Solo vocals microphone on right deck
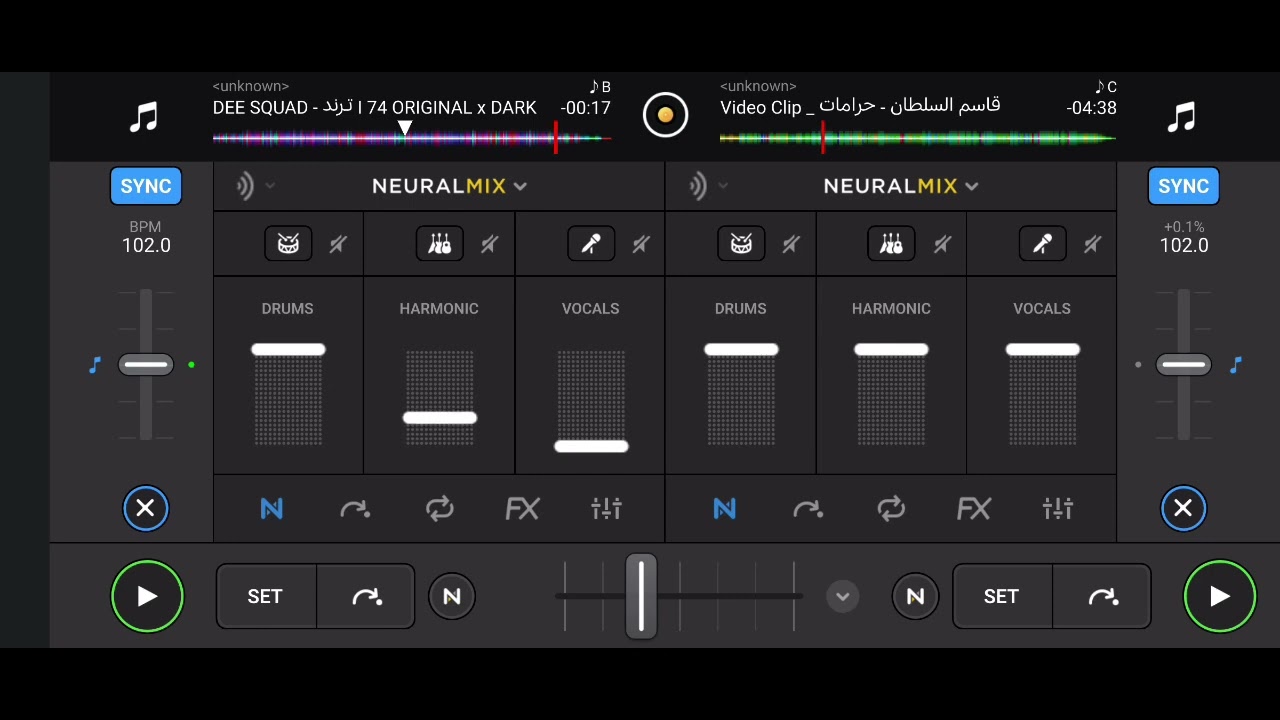 point(1043,244)
